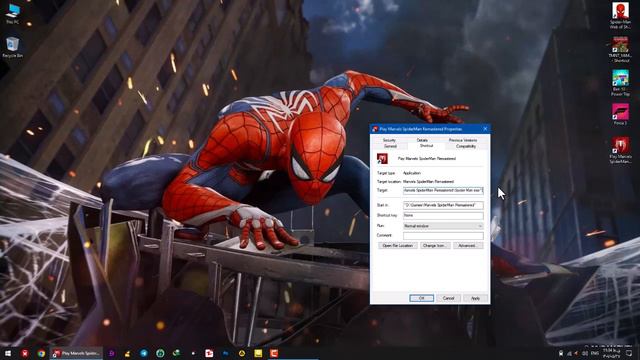Click the Comment text field
This screenshot has height=360, width=640.
pos(443,236)
